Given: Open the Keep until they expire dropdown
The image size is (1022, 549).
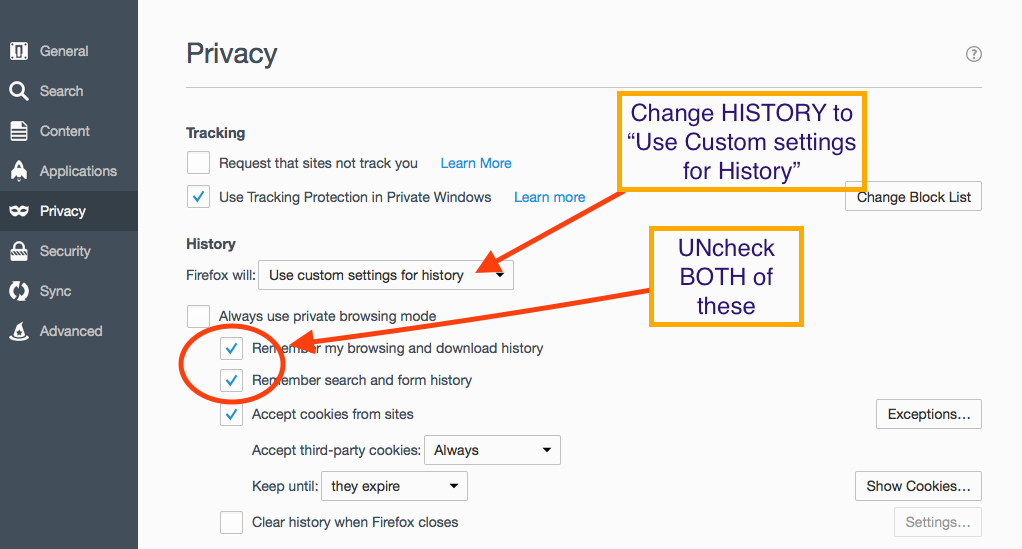Looking at the screenshot, I should tap(394, 486).
